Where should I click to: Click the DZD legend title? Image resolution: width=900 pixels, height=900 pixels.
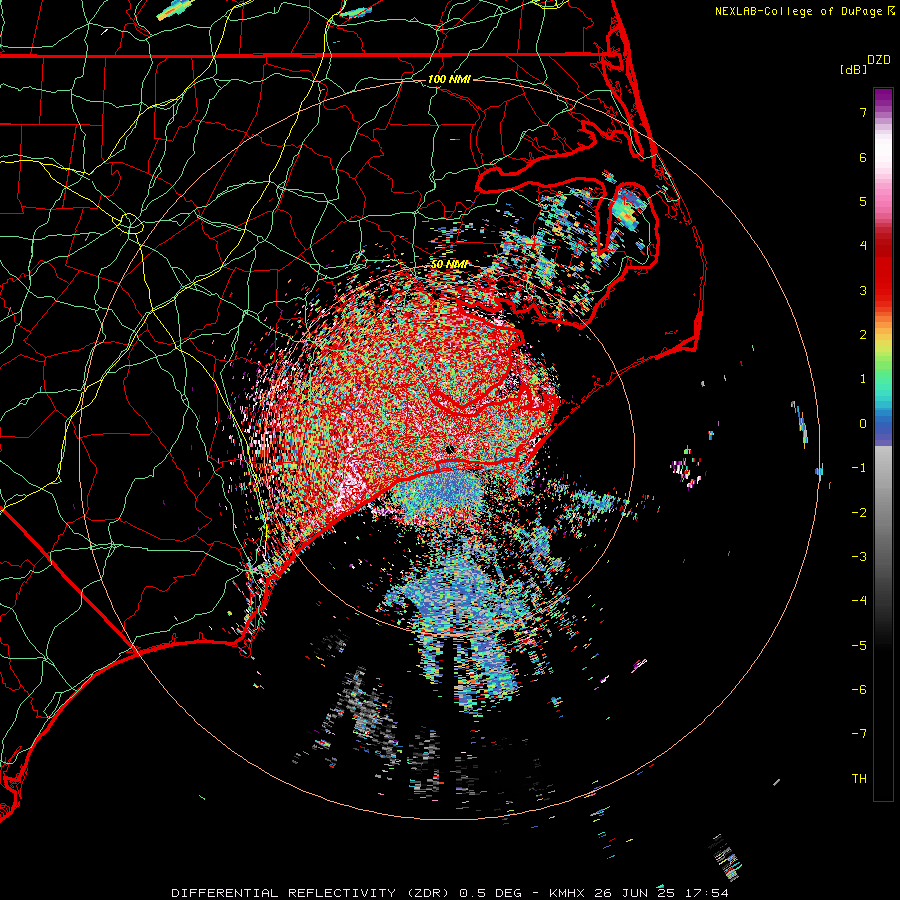point(879,60)
